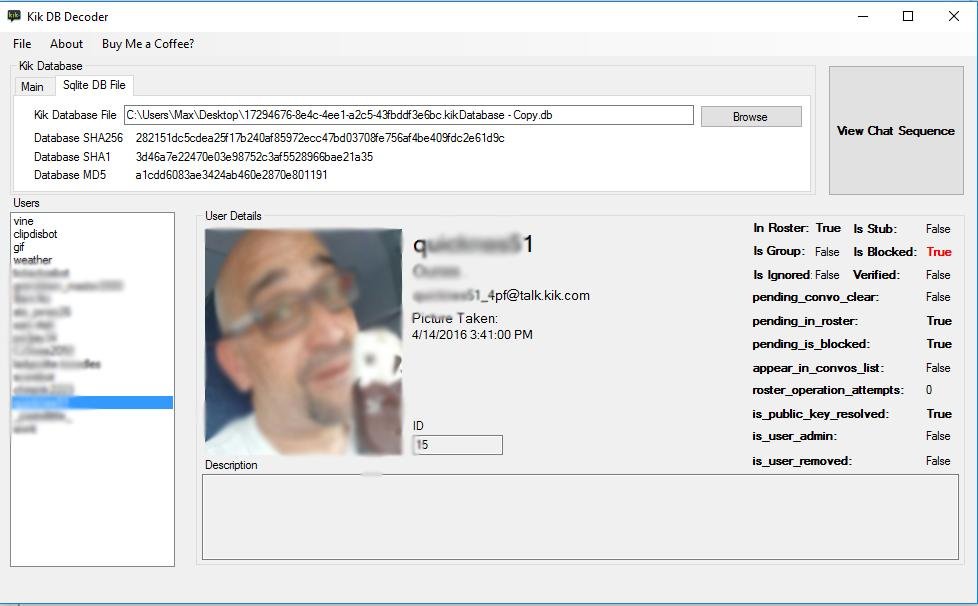This screenshot has width=978, height=606.
Task: Click the Kik app icon in title bar
Action: (14, 16)
